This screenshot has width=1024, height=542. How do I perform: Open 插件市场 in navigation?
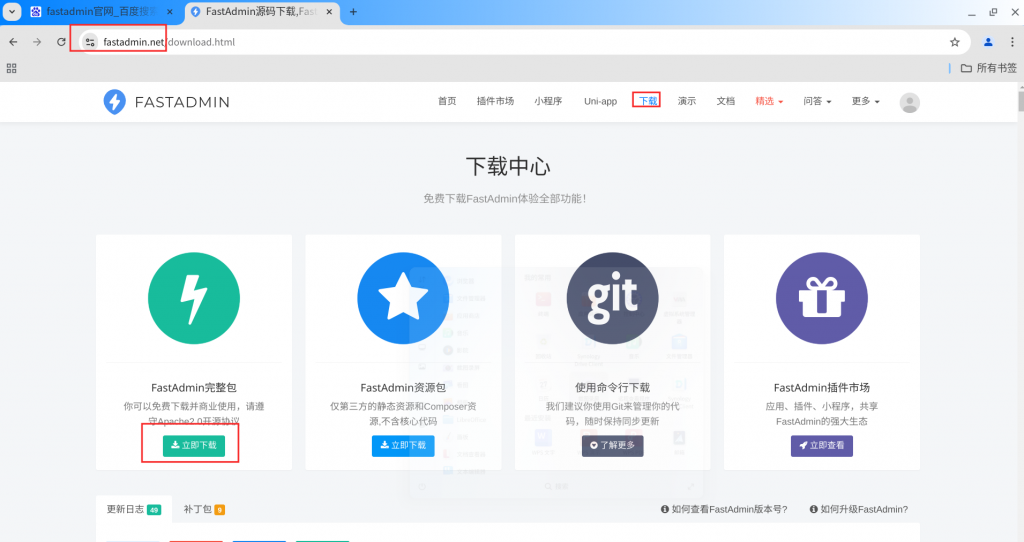[495, 101]
